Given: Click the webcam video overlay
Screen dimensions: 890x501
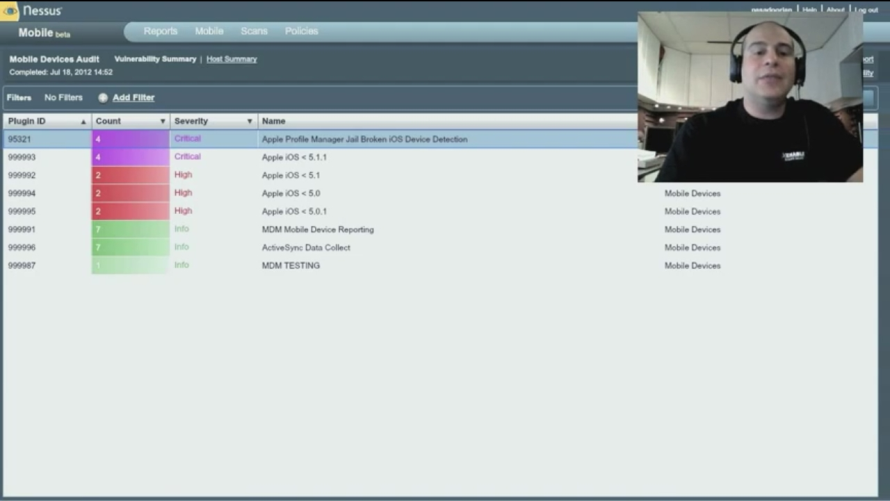Looking at the screenshot, I should [750, 96].
